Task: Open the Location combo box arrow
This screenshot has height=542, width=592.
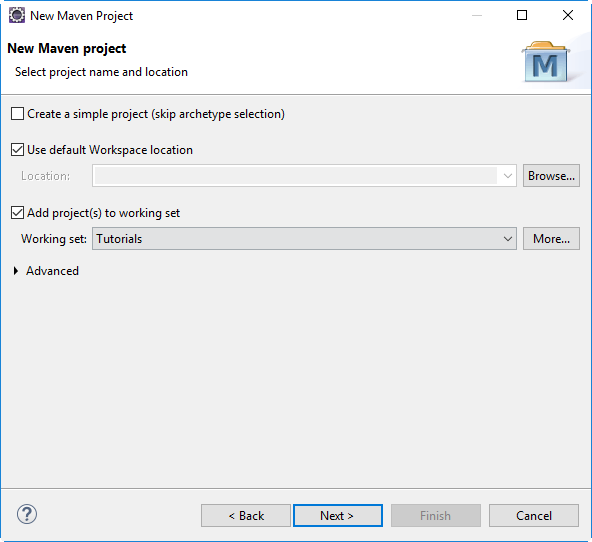Action: 507,176
